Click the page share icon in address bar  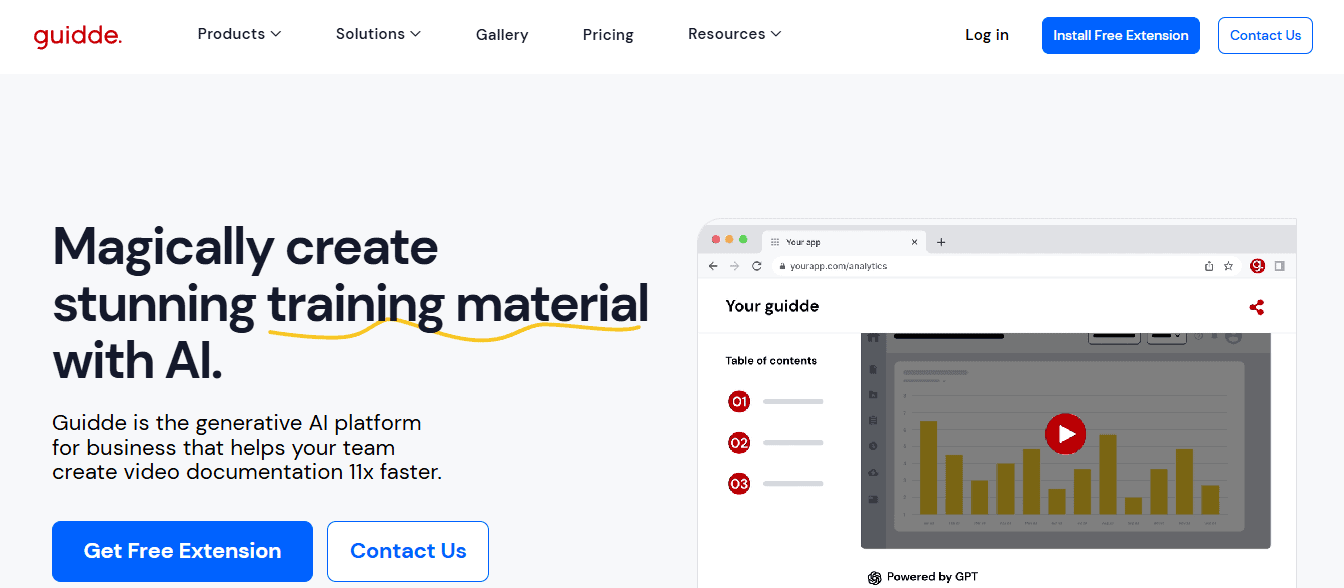pyautogui.click(x=1209, y=266)
